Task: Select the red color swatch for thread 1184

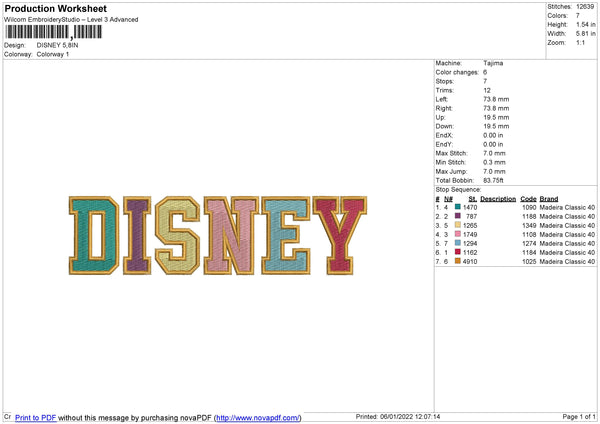Action: (458, 252)
